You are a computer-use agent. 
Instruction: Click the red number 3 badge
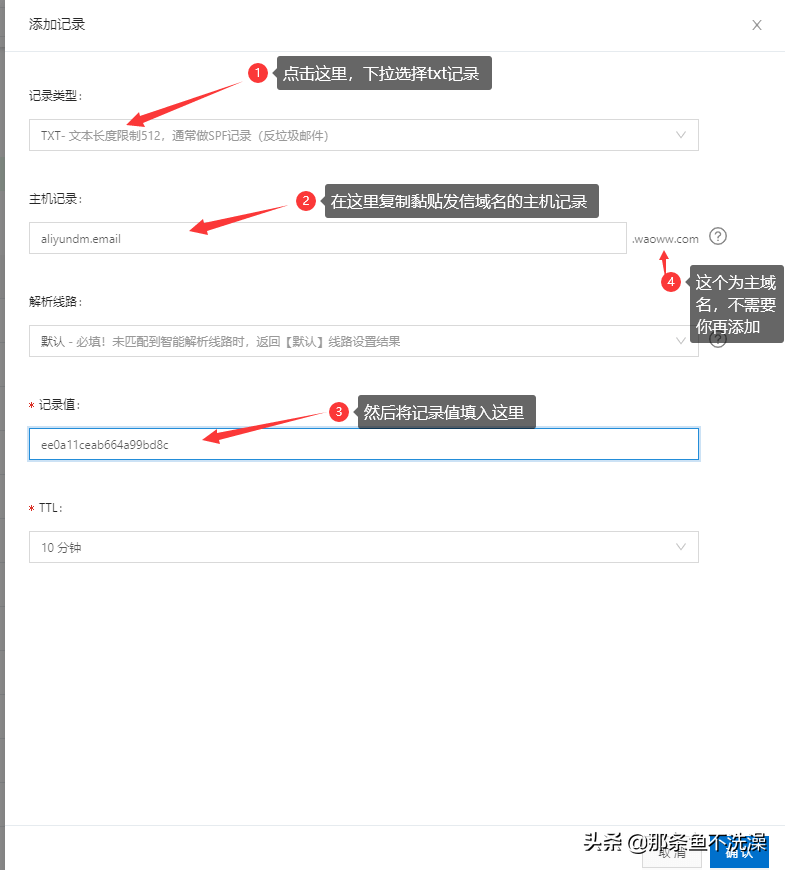[x=338, y=412]
